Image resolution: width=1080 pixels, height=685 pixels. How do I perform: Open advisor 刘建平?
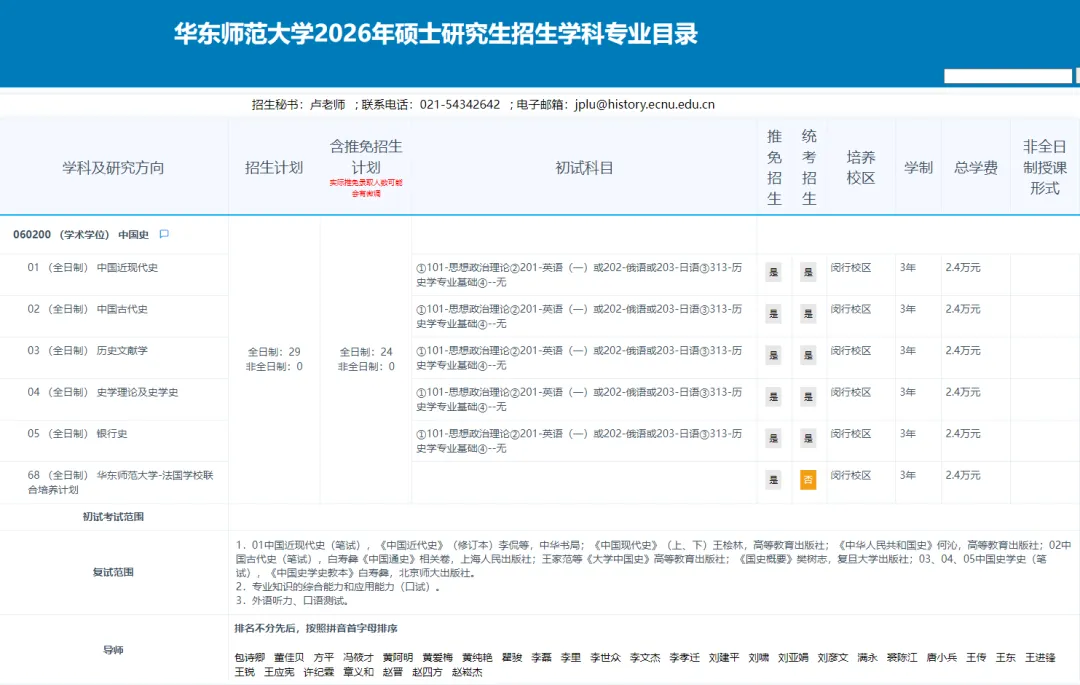pyautogui.click(x=724, y=658)
